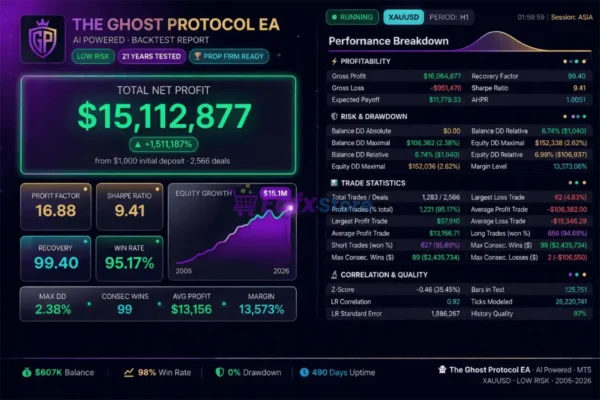Click the Gross Loss row
600x400 pixels.
[396, 88]
